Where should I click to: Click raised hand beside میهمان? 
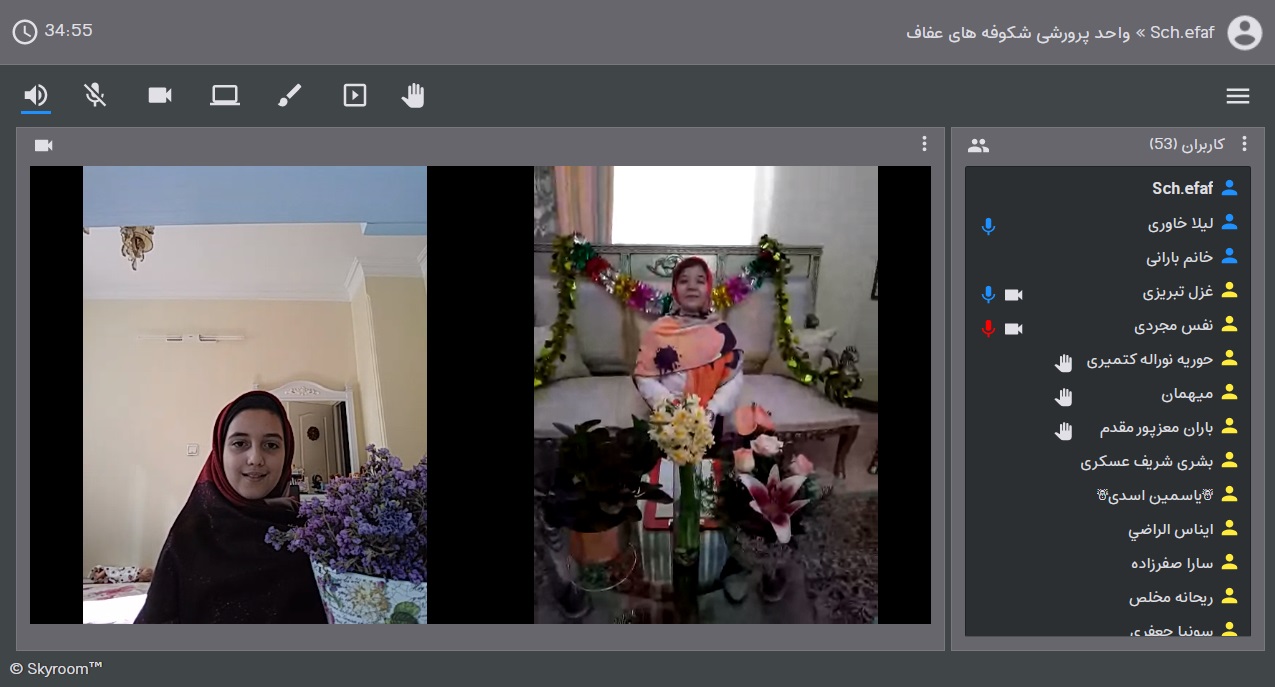(1064, 396)
